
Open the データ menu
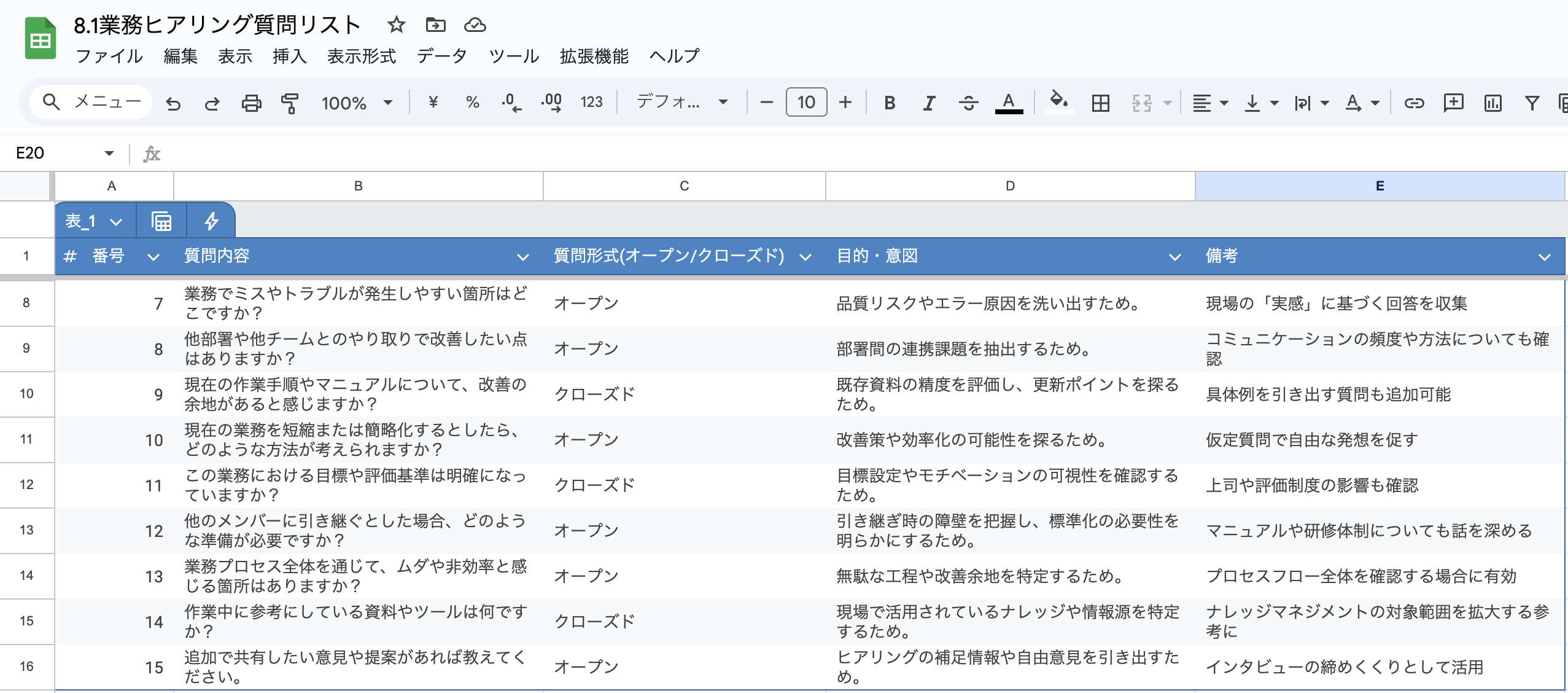441,56
